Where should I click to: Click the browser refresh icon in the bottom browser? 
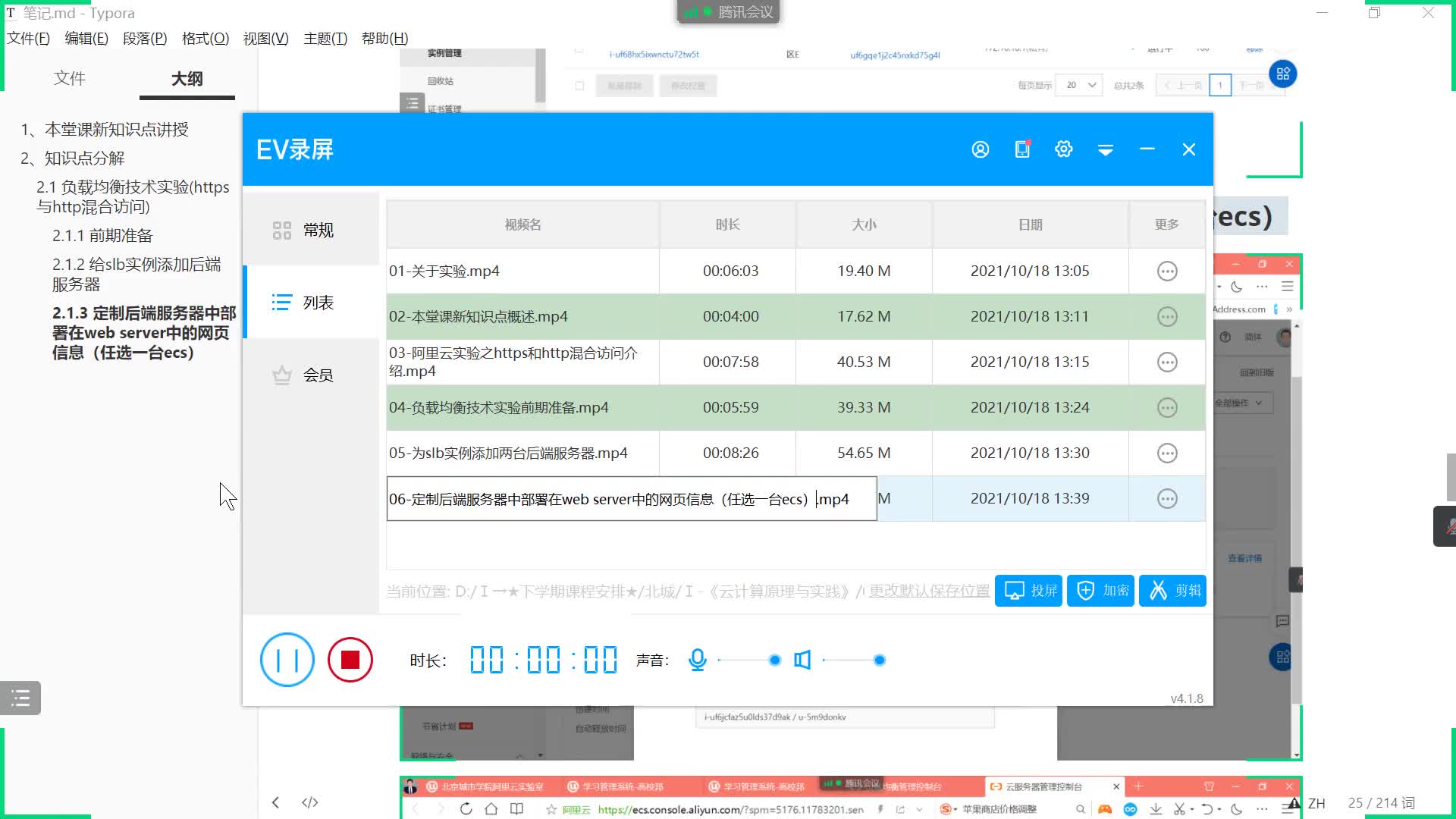466,809
